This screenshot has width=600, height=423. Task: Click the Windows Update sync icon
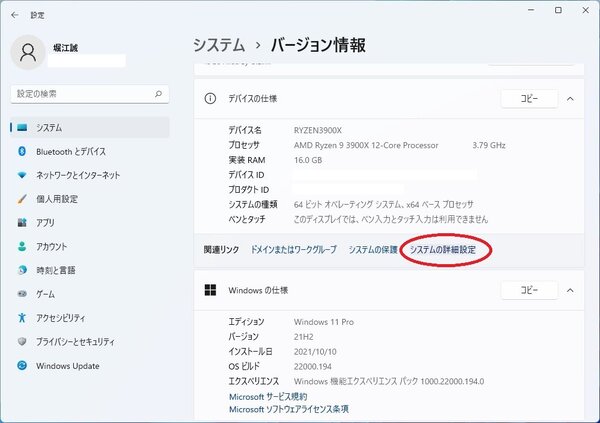point(22,366)
